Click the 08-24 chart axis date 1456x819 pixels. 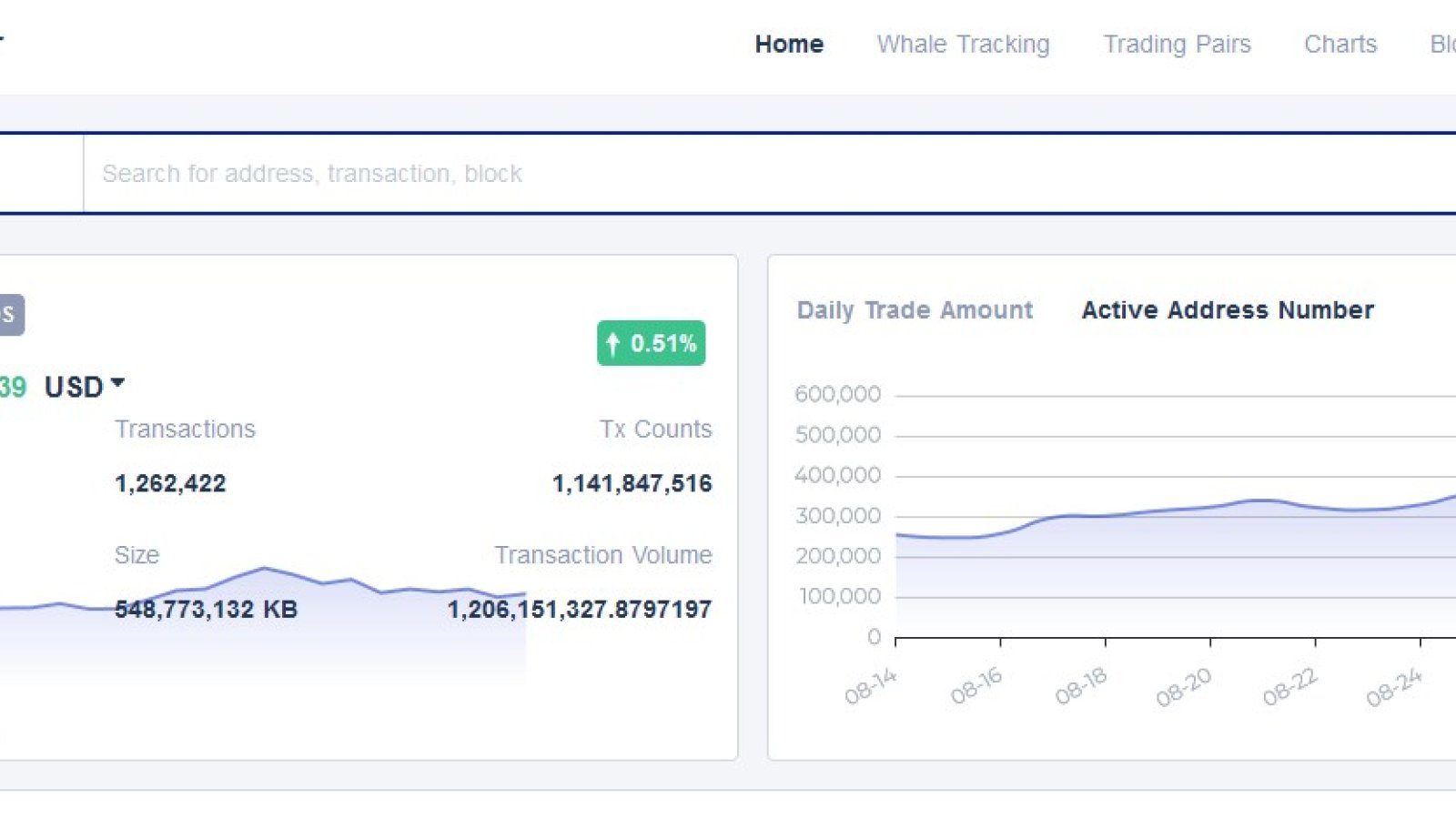click(x=1394, y=686)
